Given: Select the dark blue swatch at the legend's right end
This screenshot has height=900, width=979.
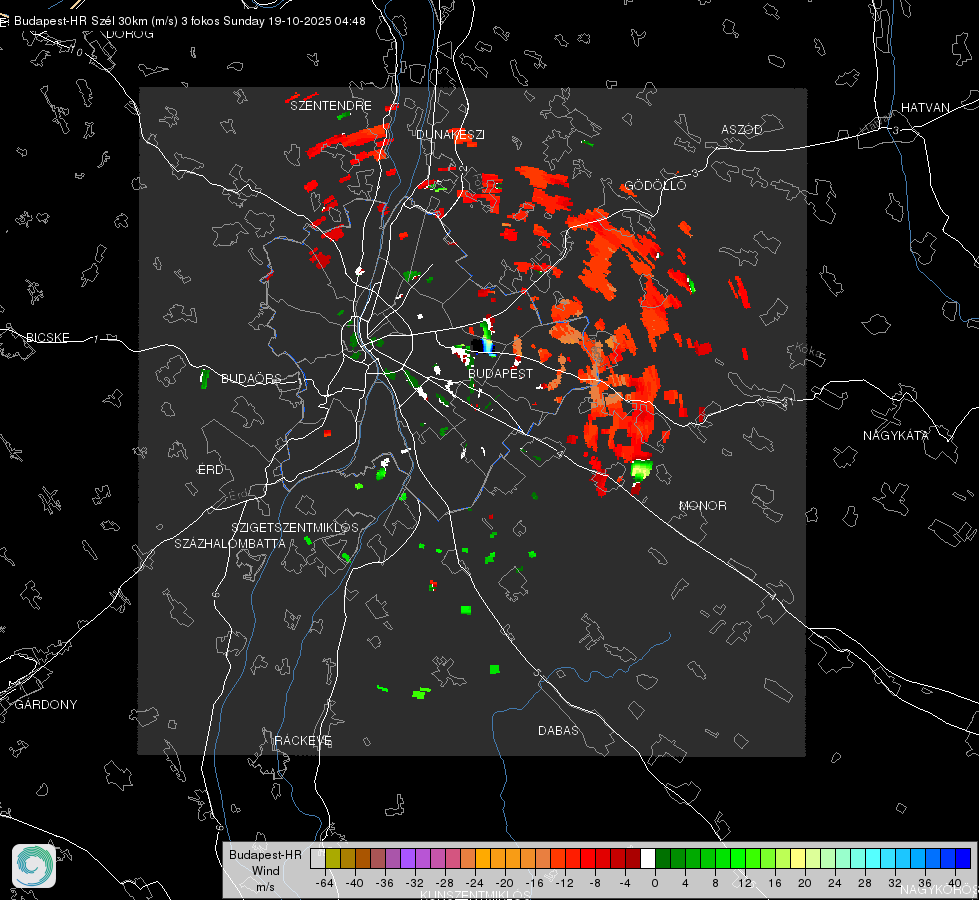Looking at the screenshot, I should (963, 859).
